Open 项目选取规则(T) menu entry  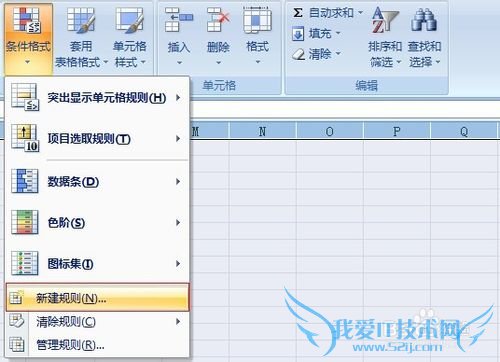click(97, 138)
